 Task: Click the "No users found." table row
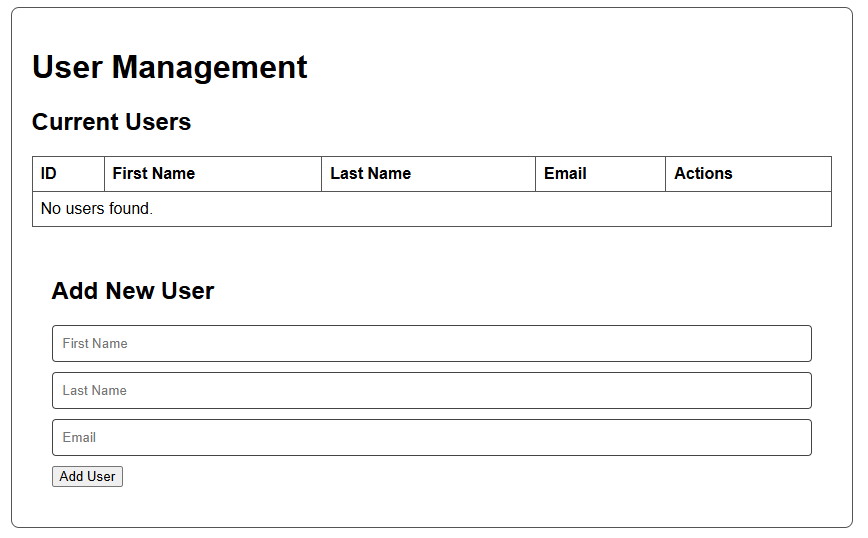[431, 209]
